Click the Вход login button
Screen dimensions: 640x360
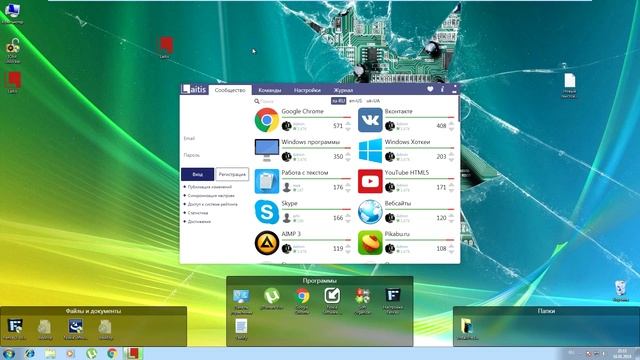tap(198, 174)
